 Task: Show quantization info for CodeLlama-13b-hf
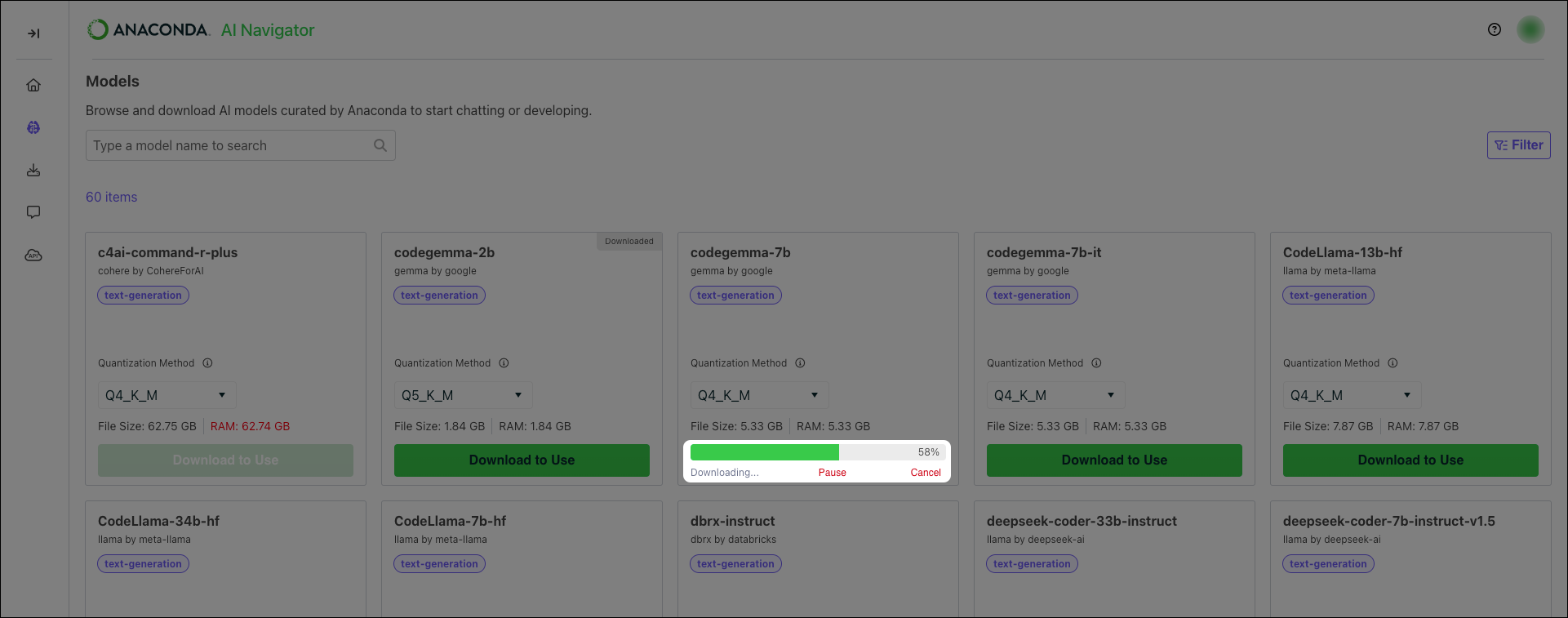pyautogui.click(x=1393, y=363)
